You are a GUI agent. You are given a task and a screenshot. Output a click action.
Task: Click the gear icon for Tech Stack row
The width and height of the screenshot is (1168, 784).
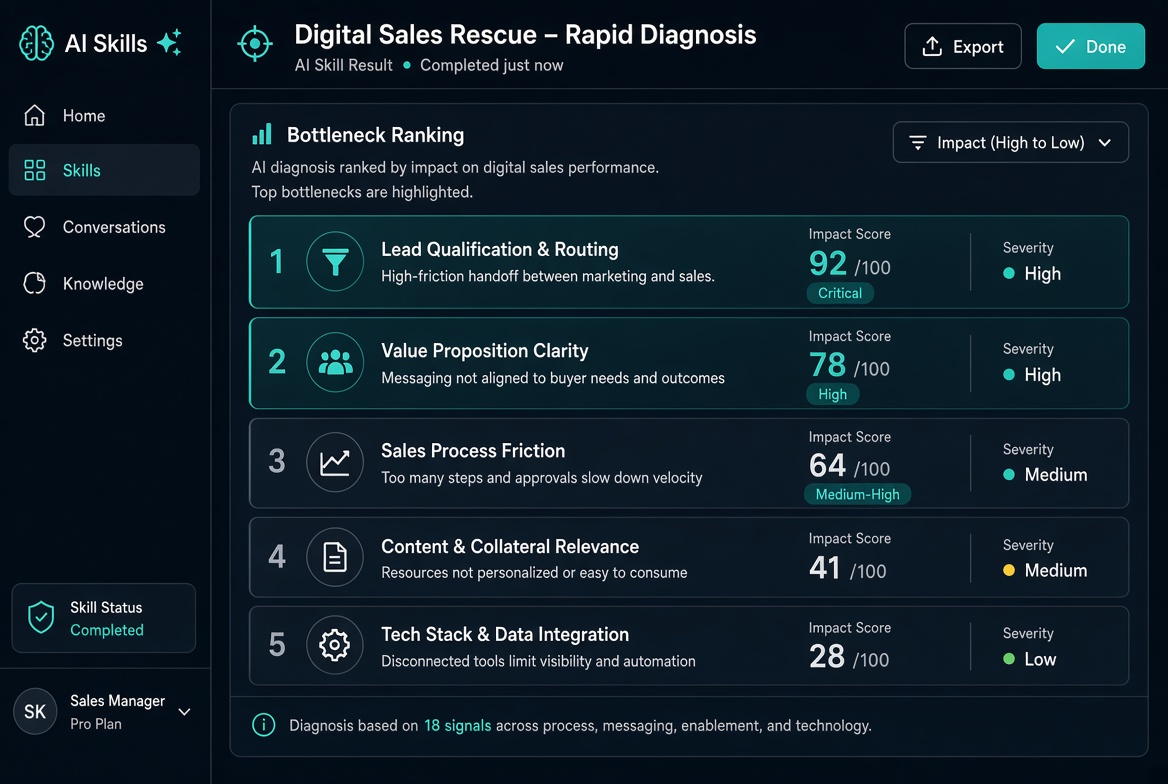pos(335,645)
